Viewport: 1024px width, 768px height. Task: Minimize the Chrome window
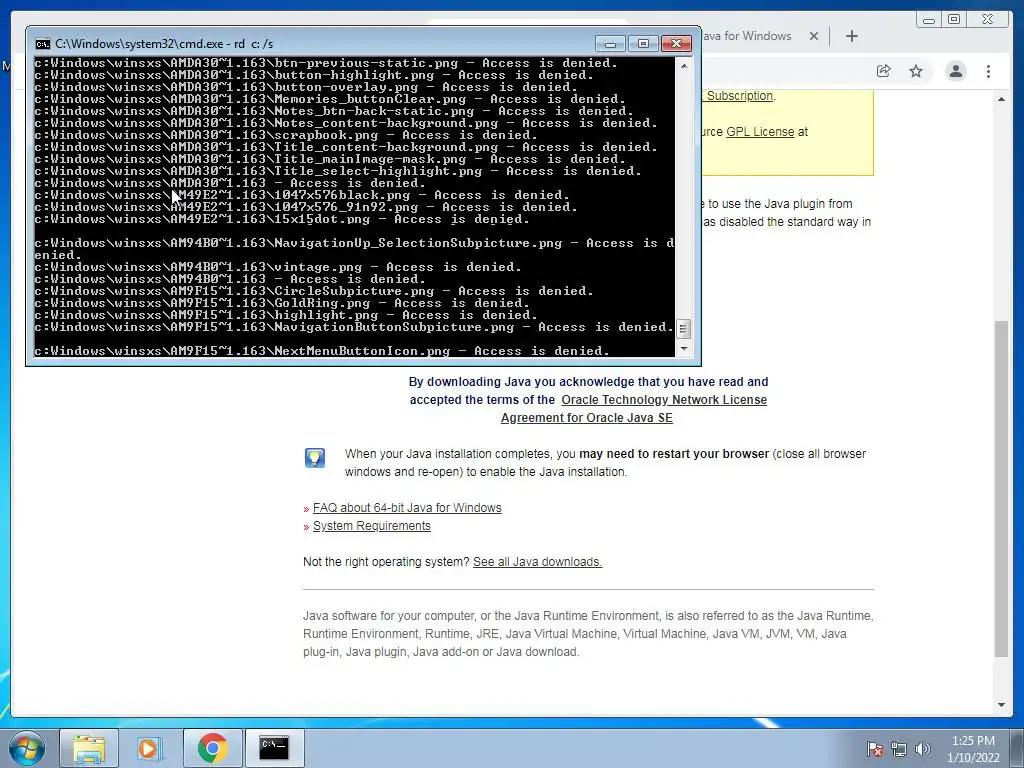[929, 20]
